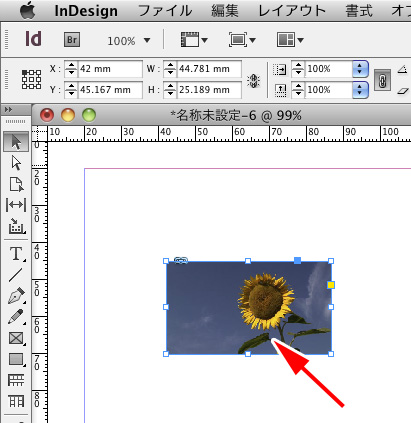Choose the Page tool
The image size is (411, 423).
tap(16, 184)
